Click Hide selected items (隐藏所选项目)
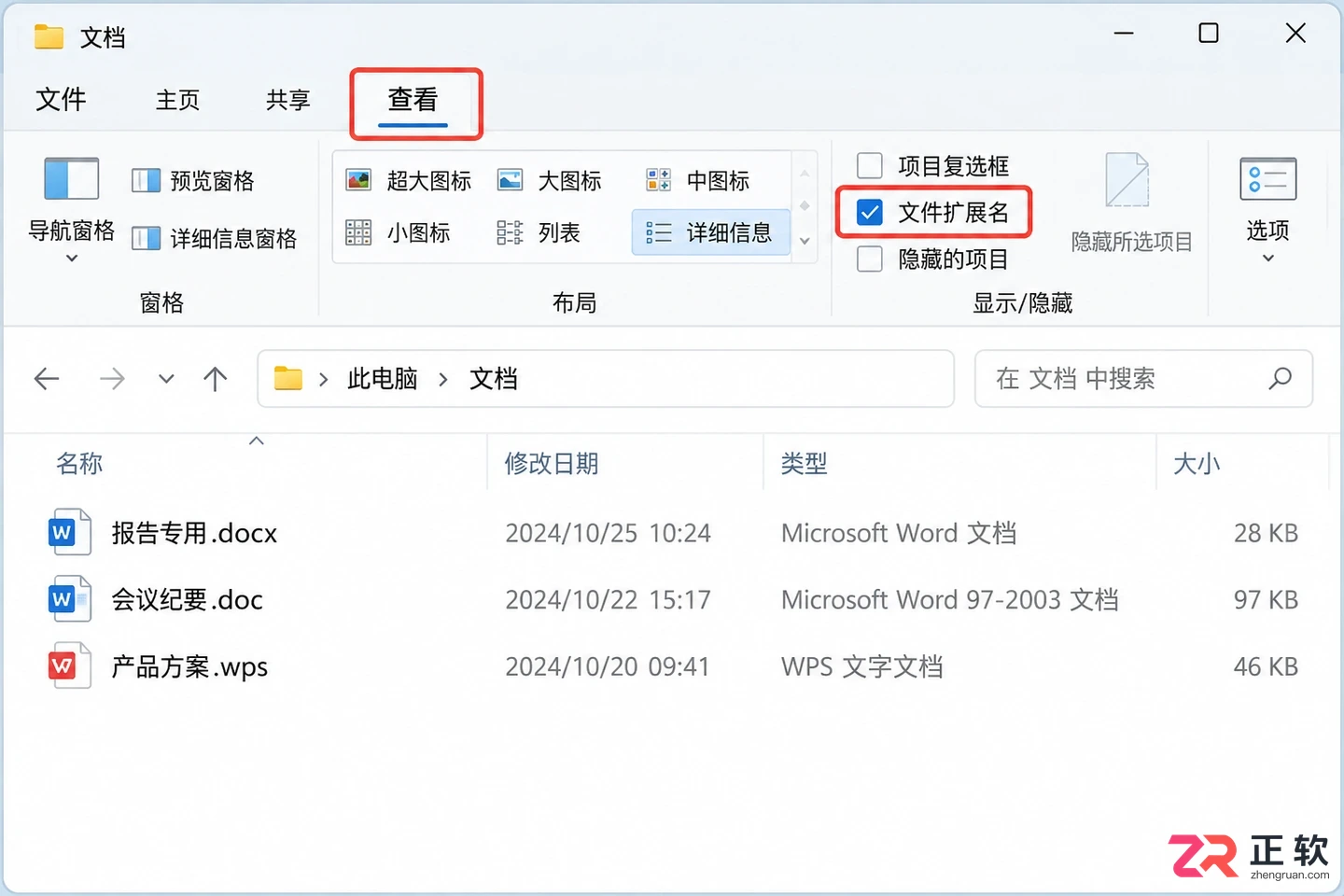This screenshot has height=896, width=1344. click(1131, 203)
